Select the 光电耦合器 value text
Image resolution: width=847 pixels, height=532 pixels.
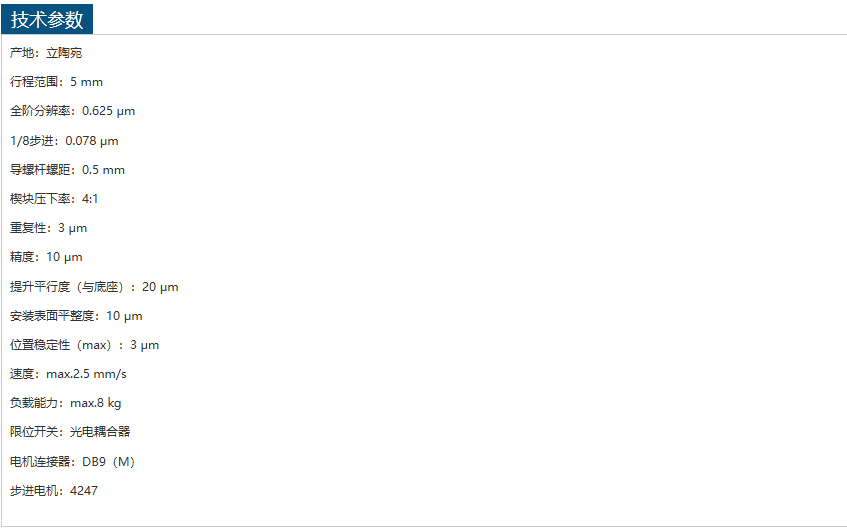(x=100, y=432)
